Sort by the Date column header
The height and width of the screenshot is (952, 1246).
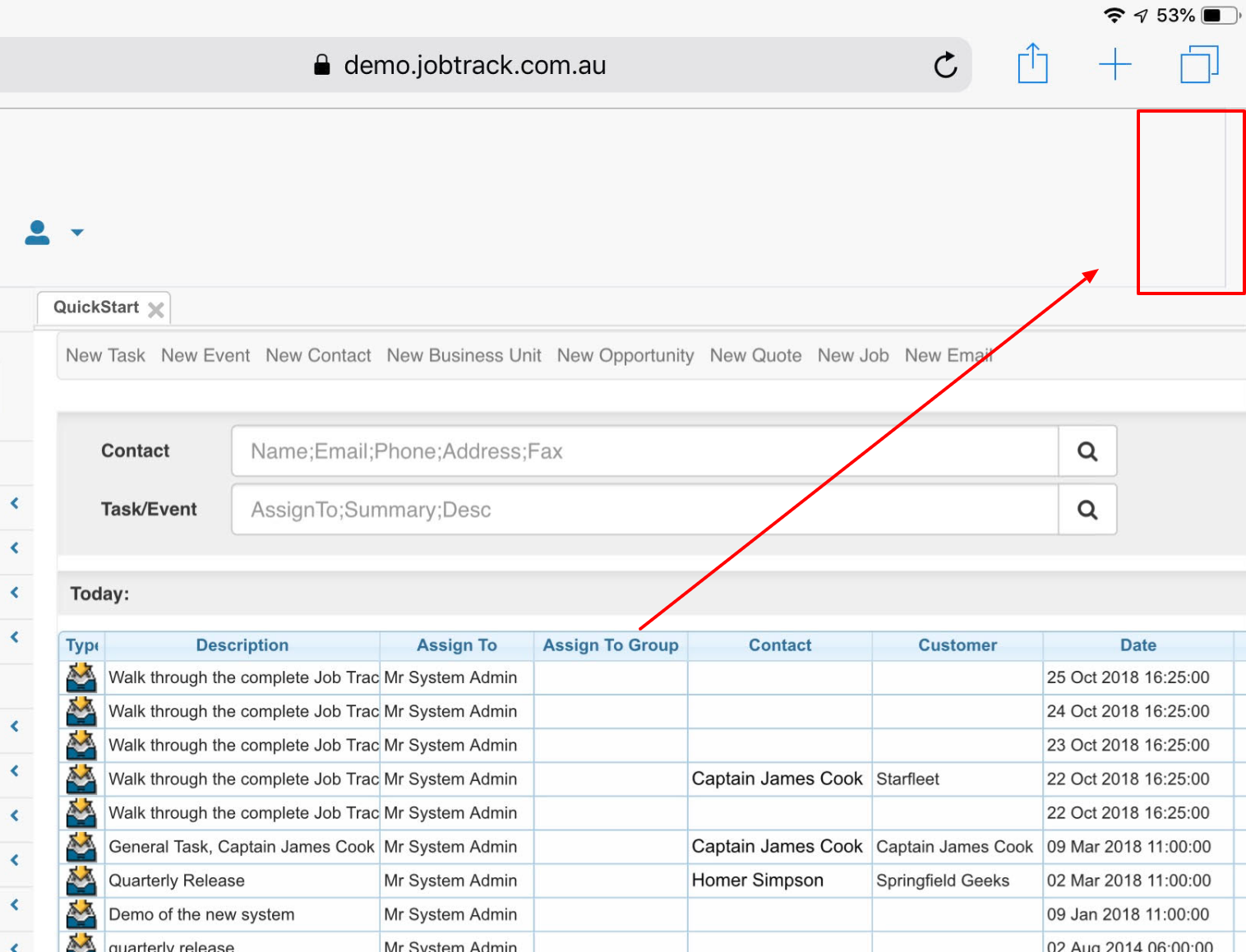click(x=1138, y=646)
